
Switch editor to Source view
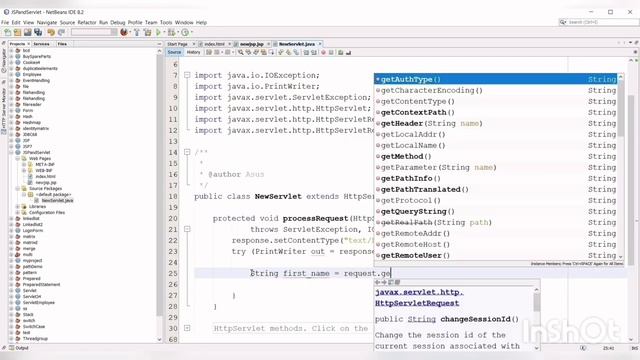pos(174,52)
